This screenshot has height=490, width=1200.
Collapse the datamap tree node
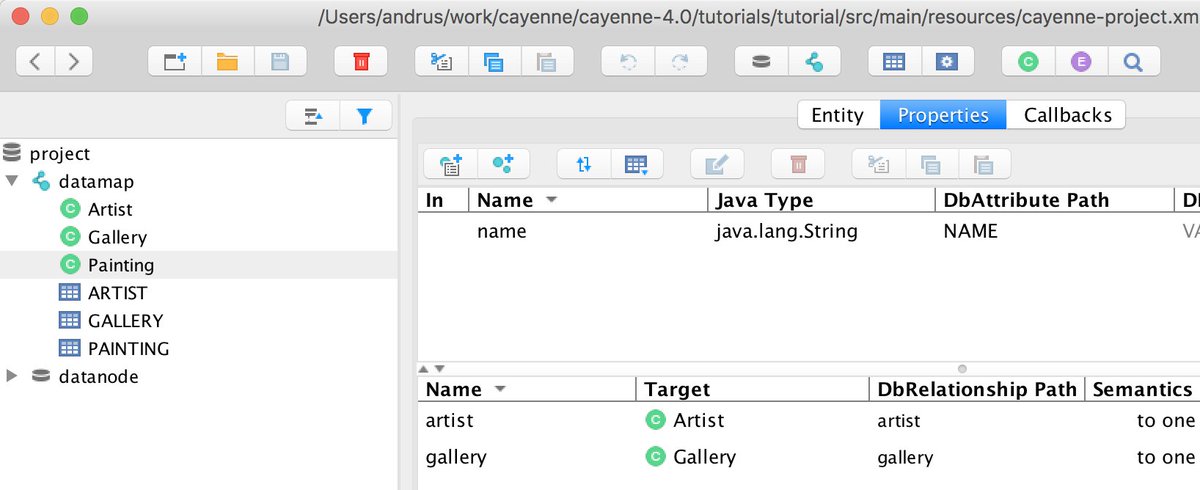pos(12,181)
